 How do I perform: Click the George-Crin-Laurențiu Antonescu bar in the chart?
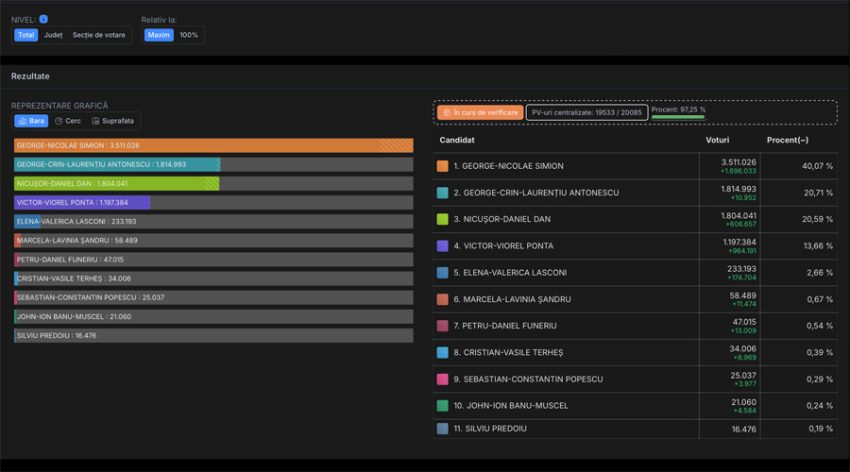[x=117, y=164]
